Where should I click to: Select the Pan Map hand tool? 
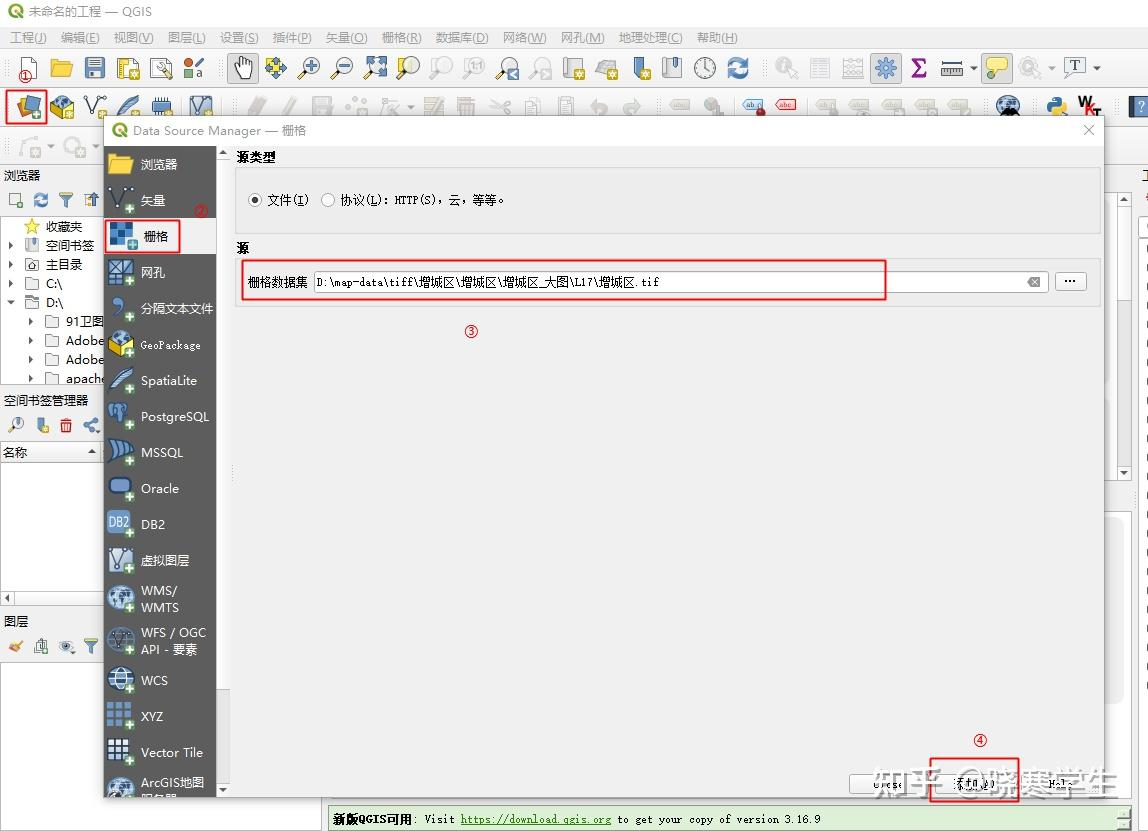point(243,68)
